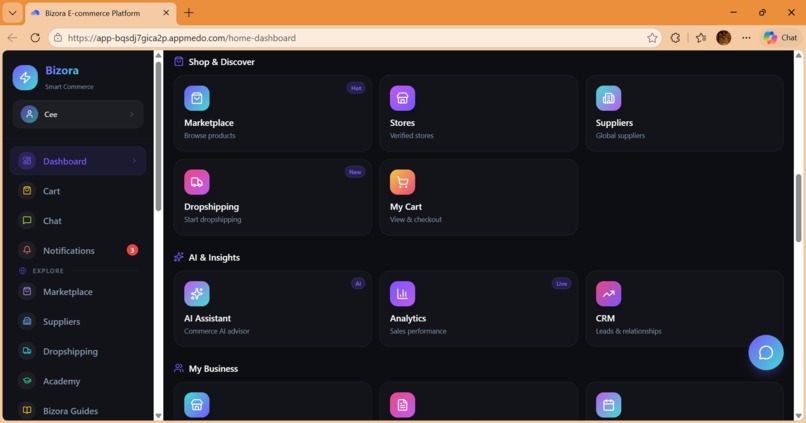806x423 pixels.
Task: Click the Bizora lightning bolt logo
Action: pyautogui.click(x=25, y=78)
